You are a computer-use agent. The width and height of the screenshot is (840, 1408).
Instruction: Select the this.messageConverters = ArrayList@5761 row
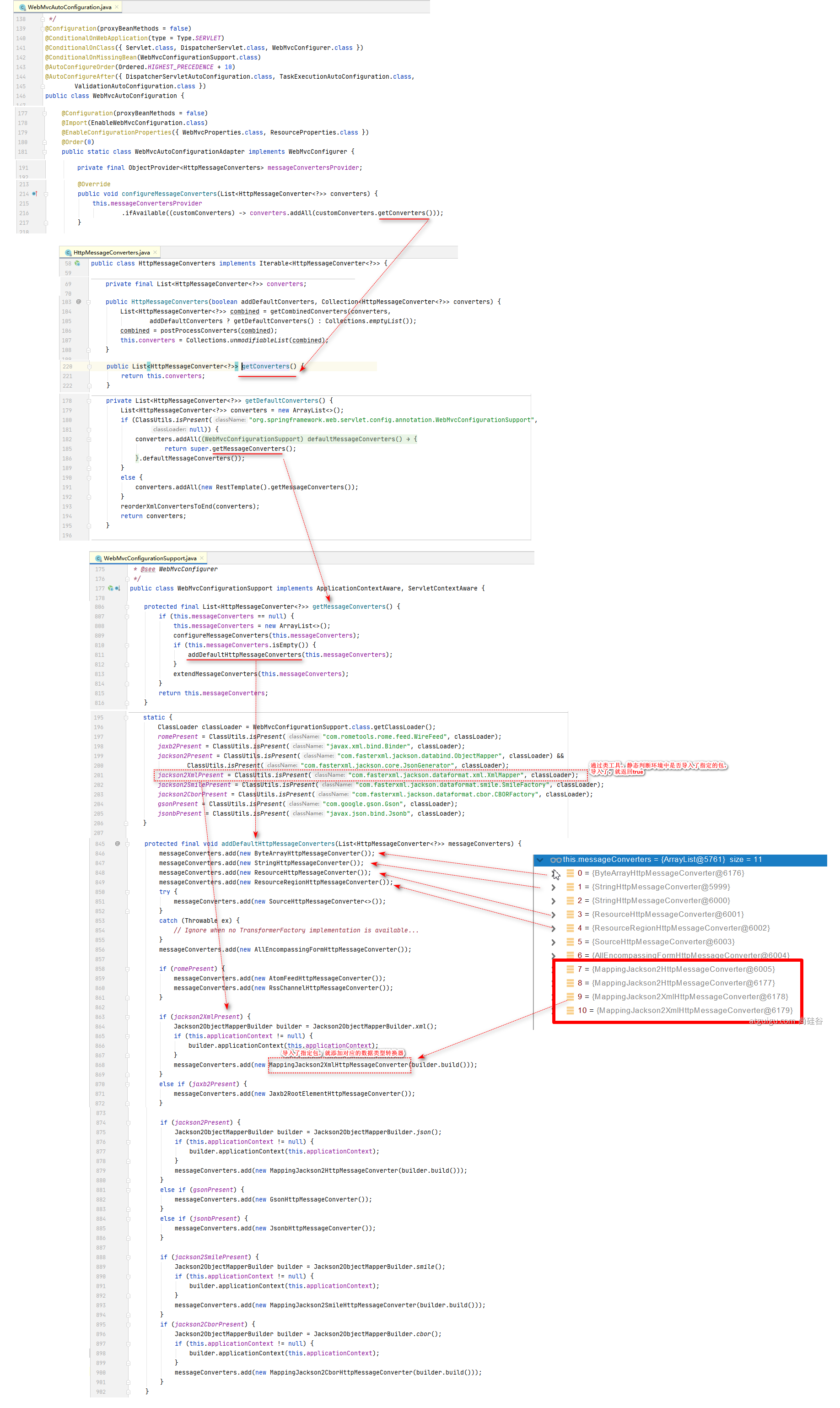tap(680, 860)
